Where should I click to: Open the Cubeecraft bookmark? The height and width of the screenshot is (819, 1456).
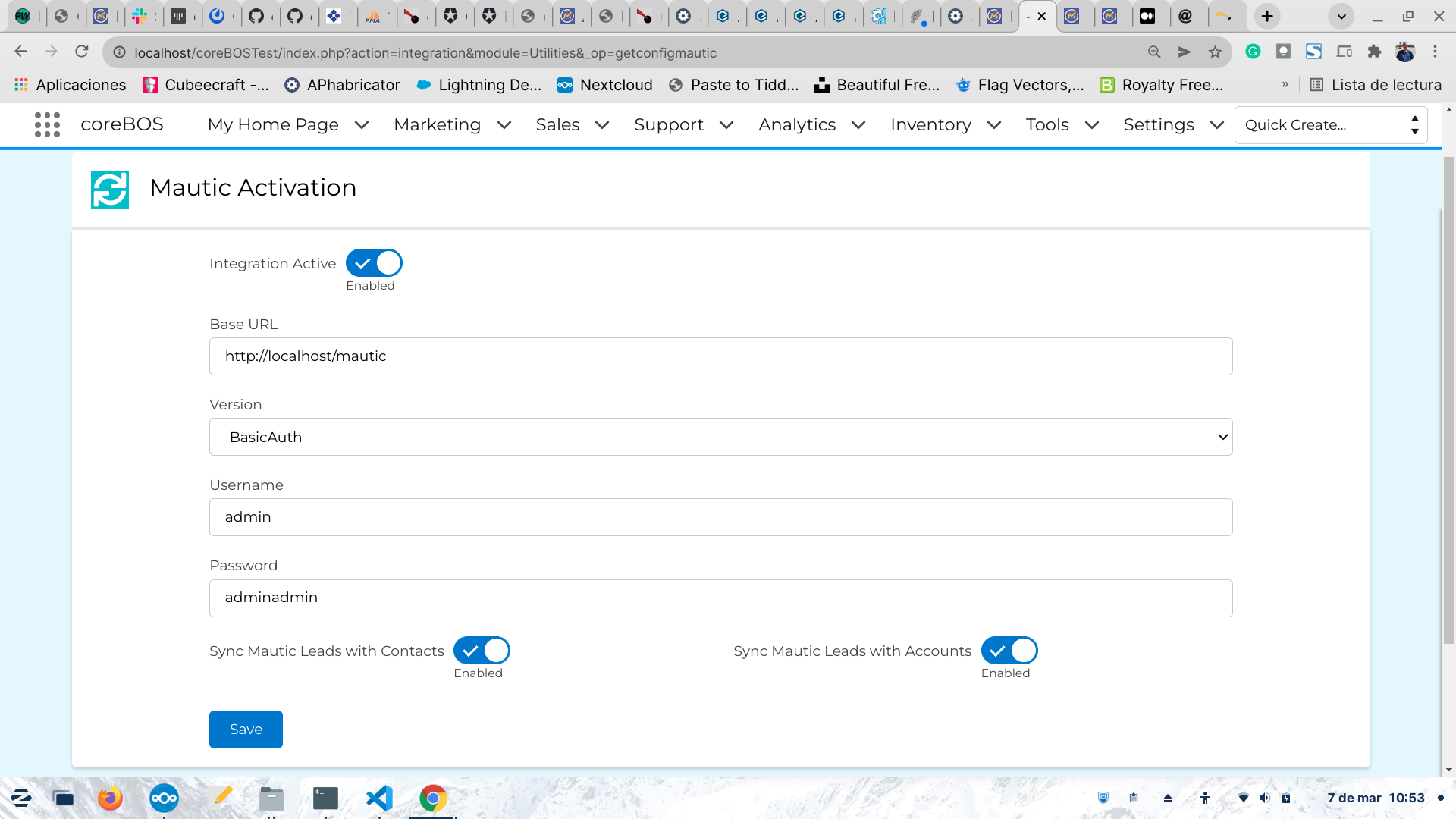point(206,85)
